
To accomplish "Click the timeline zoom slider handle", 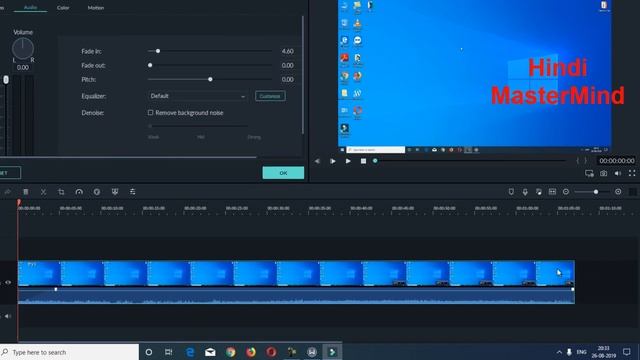I will point(596,192).
